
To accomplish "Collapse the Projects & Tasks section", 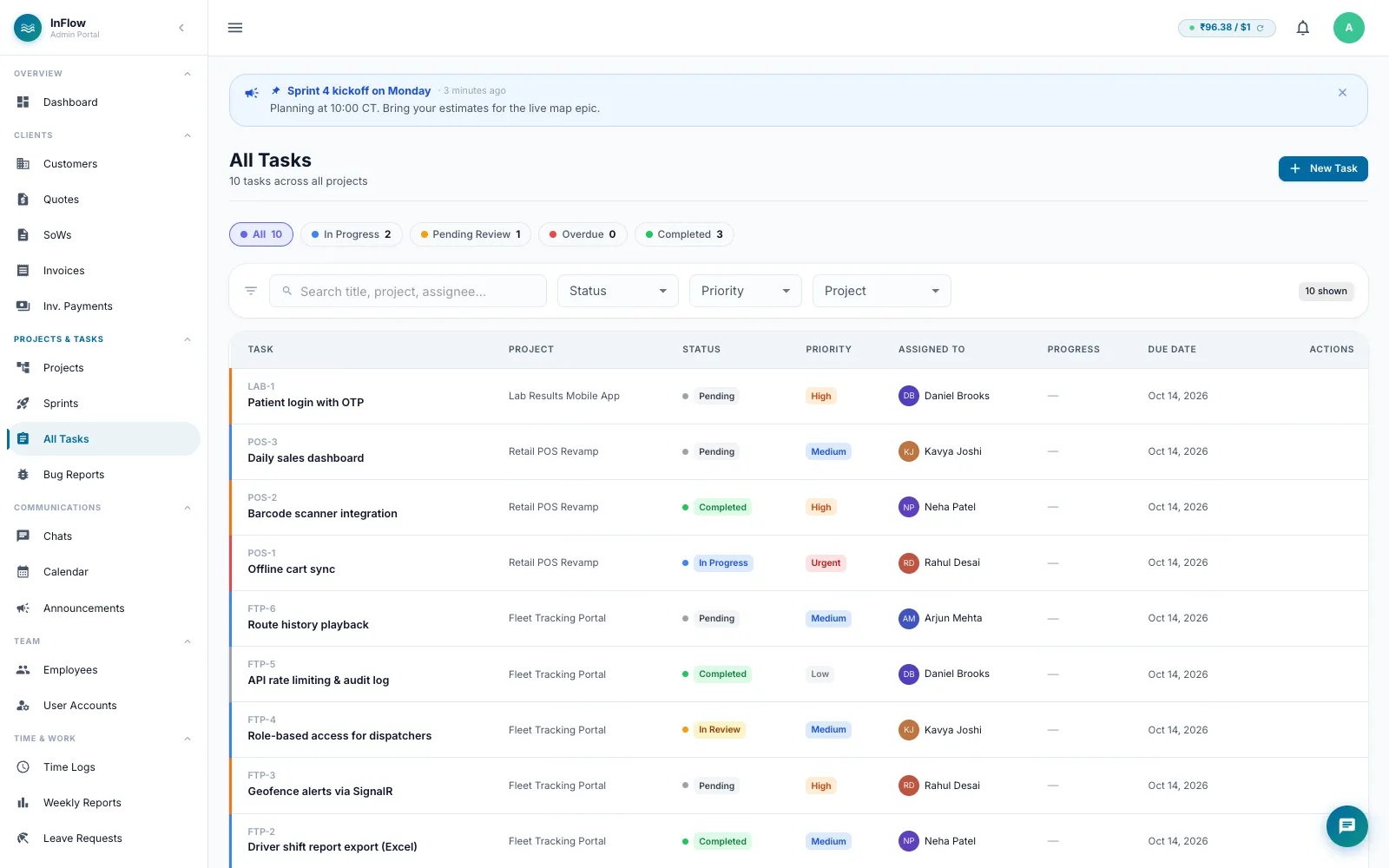I will (x=188, y=339).
